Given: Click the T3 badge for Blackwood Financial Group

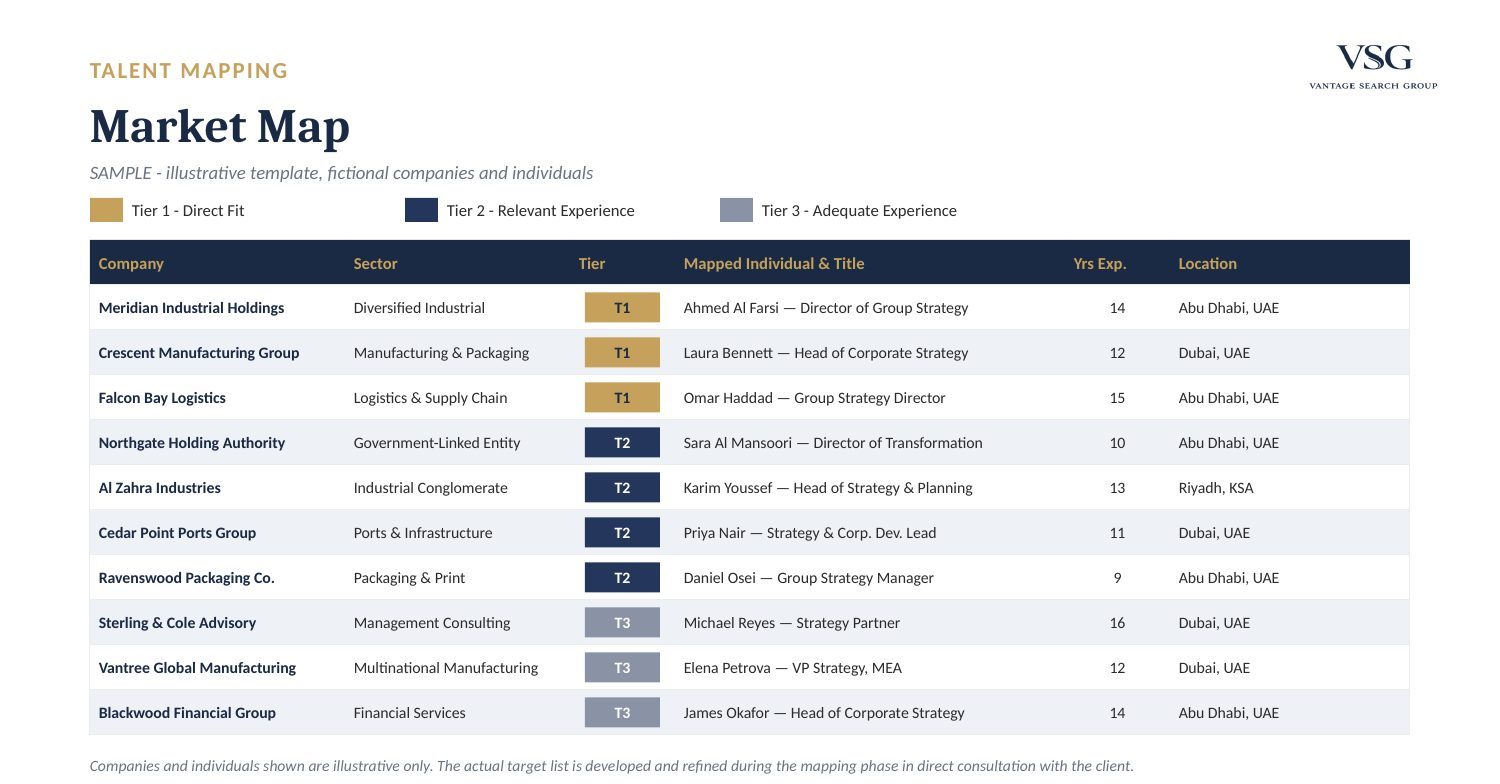Looking at the screenshot, I should (622, 713).
